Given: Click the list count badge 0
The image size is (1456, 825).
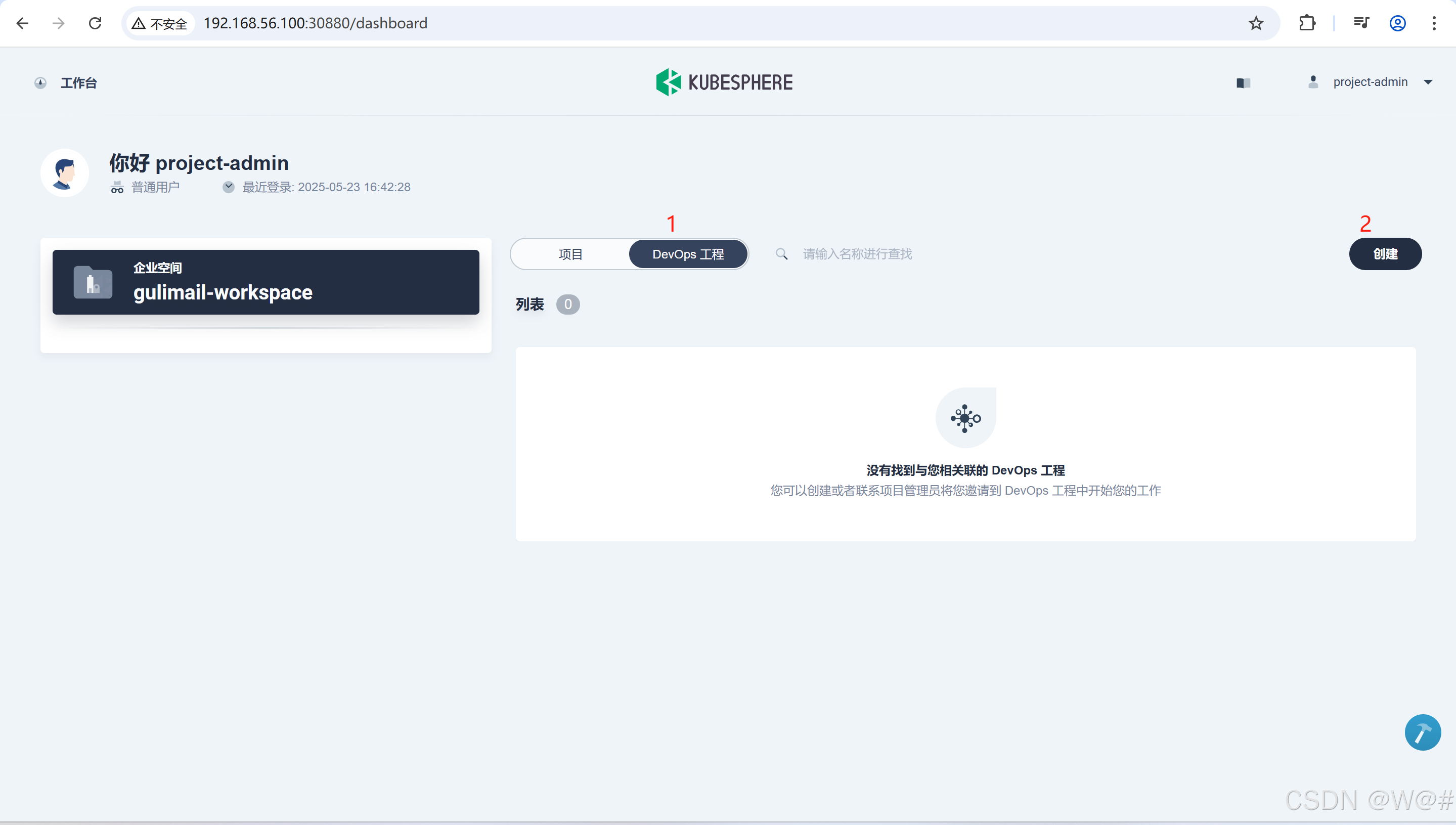Looking at the screenshot, I should (x=567, y=305).
